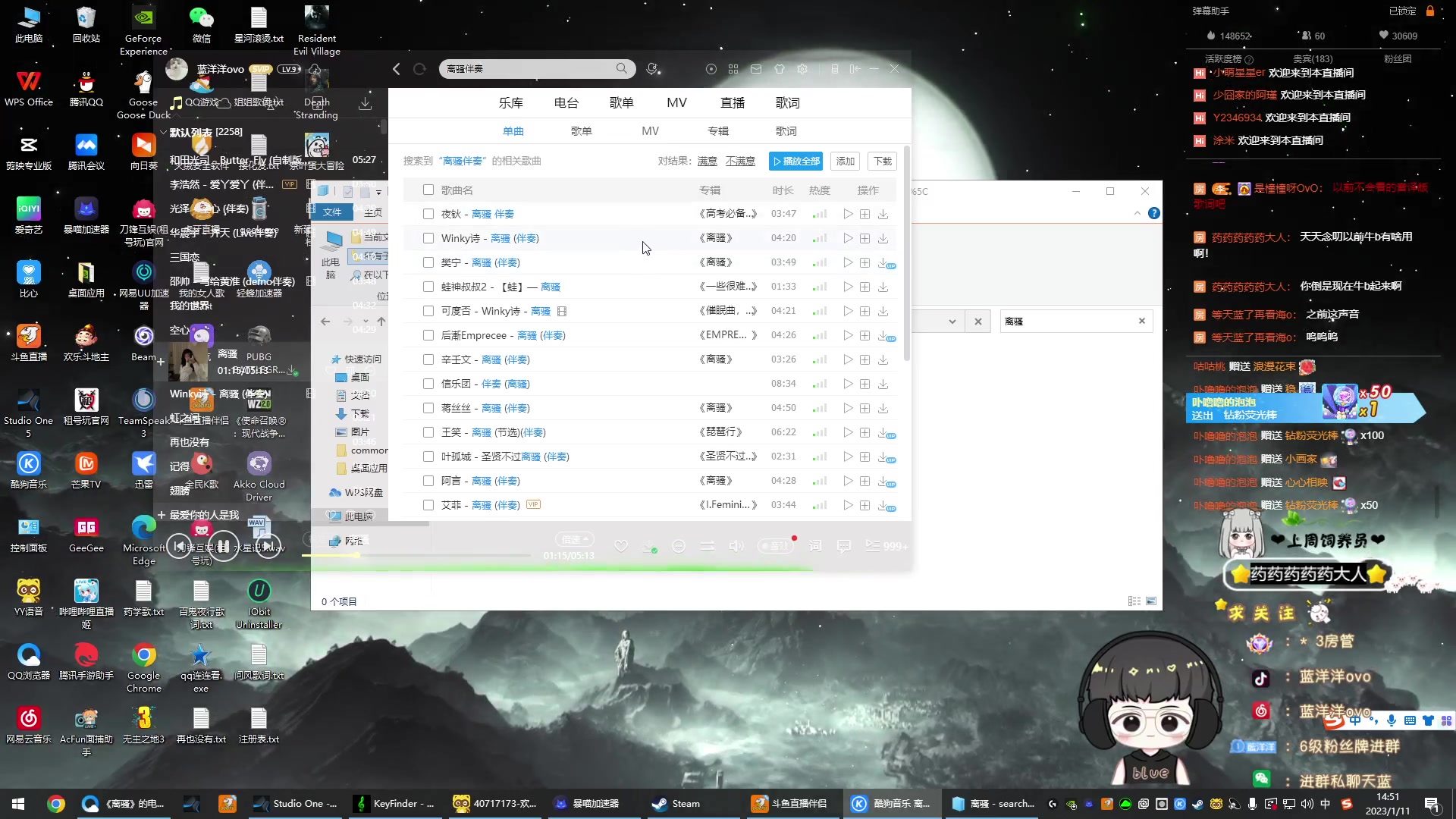Click the 播放全部 button
Image resolution: width=1456 pixels, height=819 pixels.
796,162
